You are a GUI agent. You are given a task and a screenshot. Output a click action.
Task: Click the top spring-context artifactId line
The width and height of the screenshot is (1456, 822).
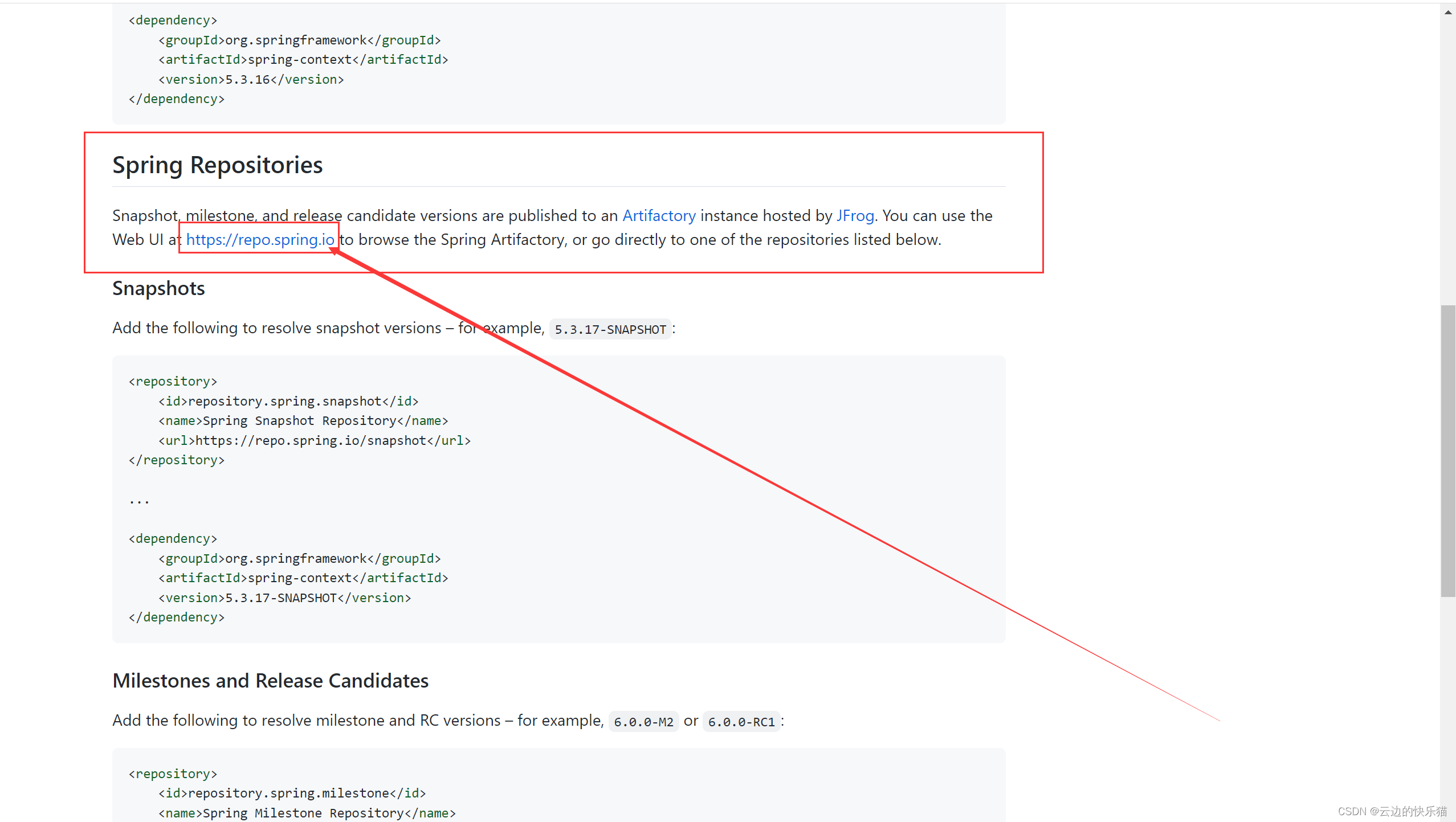[303, 59]
